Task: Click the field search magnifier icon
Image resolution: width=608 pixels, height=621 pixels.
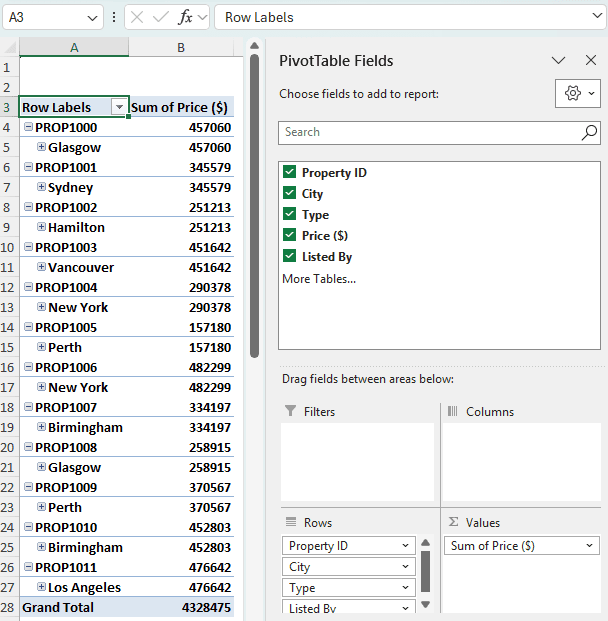Action: (589, 132)
